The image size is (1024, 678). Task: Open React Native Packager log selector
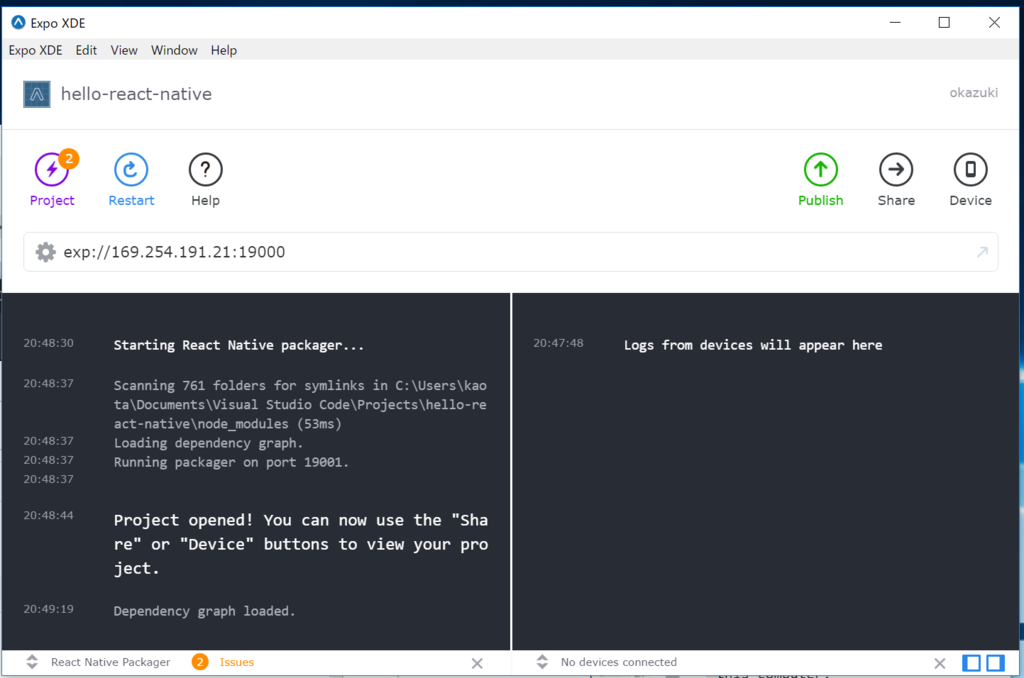pos(32,662)
